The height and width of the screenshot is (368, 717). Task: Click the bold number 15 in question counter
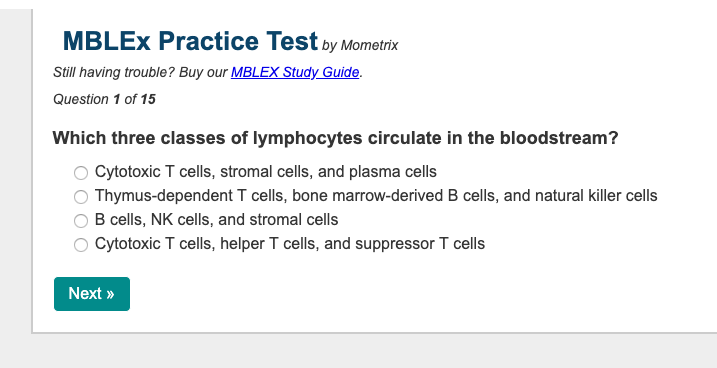[x=148, y=99]
